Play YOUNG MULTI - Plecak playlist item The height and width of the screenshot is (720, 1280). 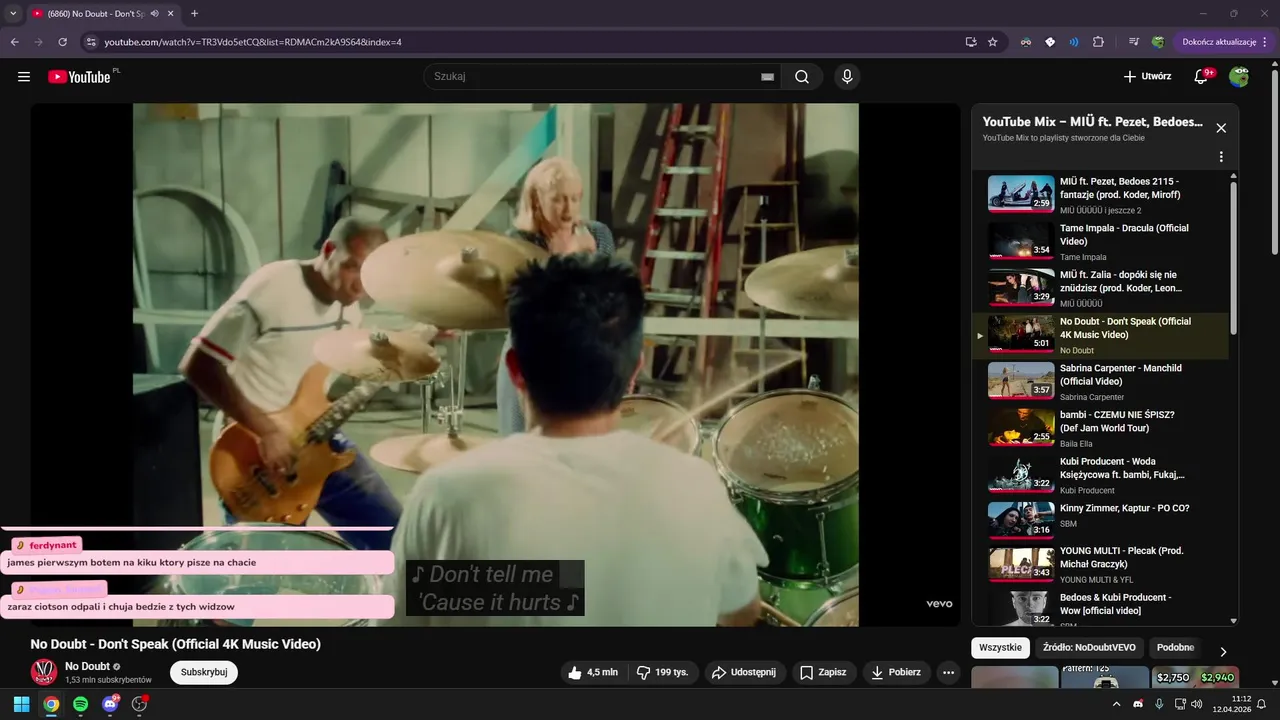click(1100, 564)
